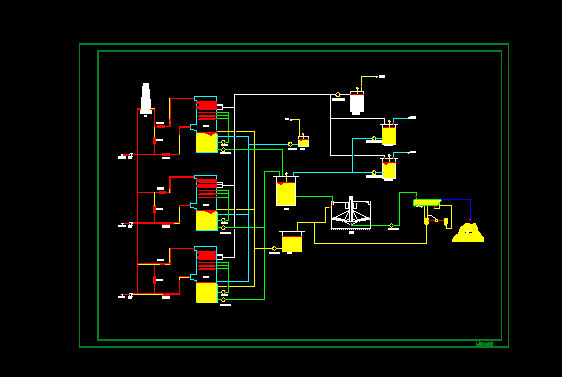Select the white chimney stack symbol
The image size is (562, 377).
pyautogui.click(x=146, y=99)
